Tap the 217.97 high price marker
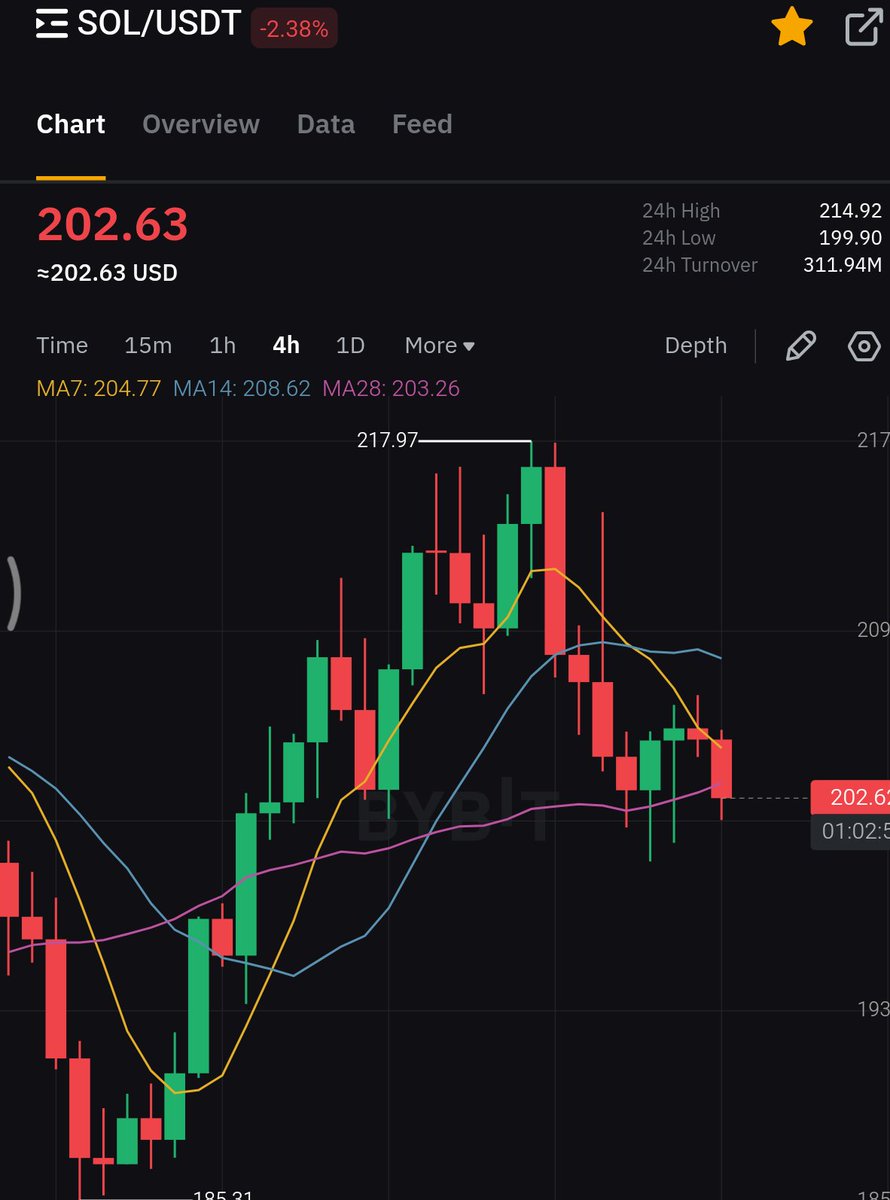The width and height of the screenshot is (890, 1200). (x=387, y=441)
